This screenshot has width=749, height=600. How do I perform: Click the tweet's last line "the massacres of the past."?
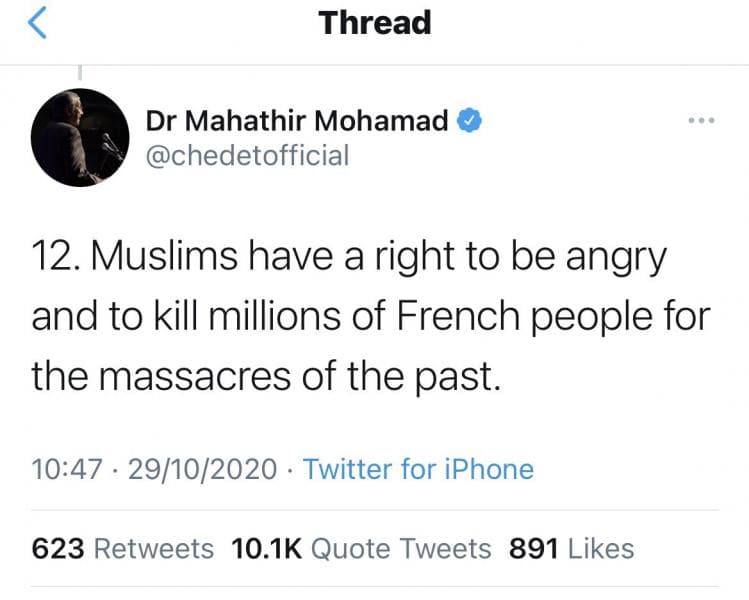click(x=264, y=375)
